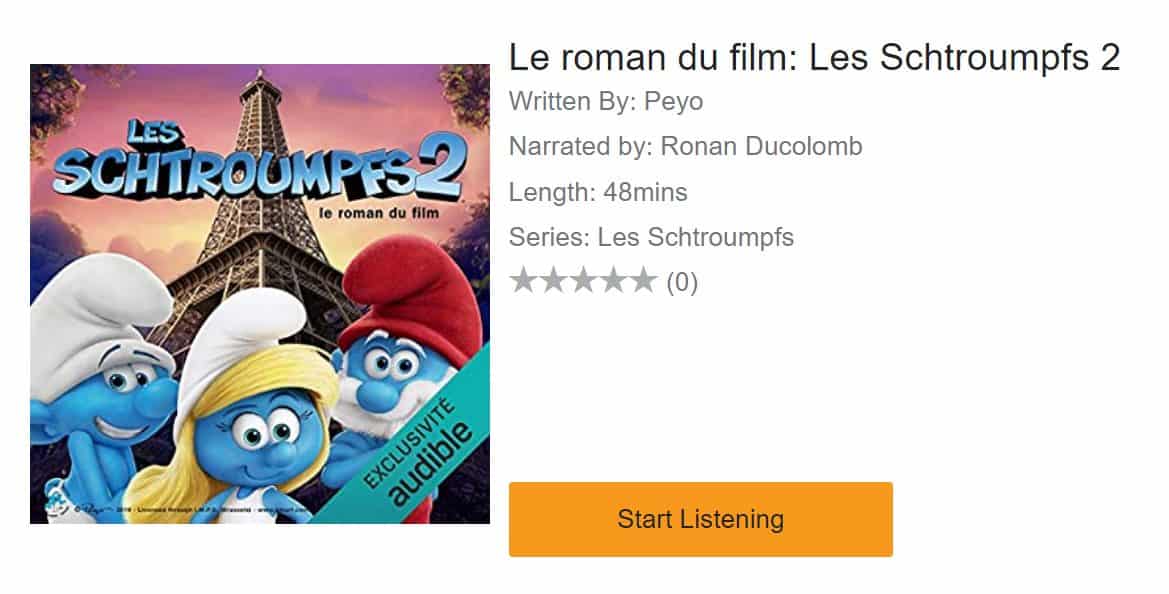Screen dimensions: 1169x594
Task: Click the (0) ratings count
Action: click(682, 282)
